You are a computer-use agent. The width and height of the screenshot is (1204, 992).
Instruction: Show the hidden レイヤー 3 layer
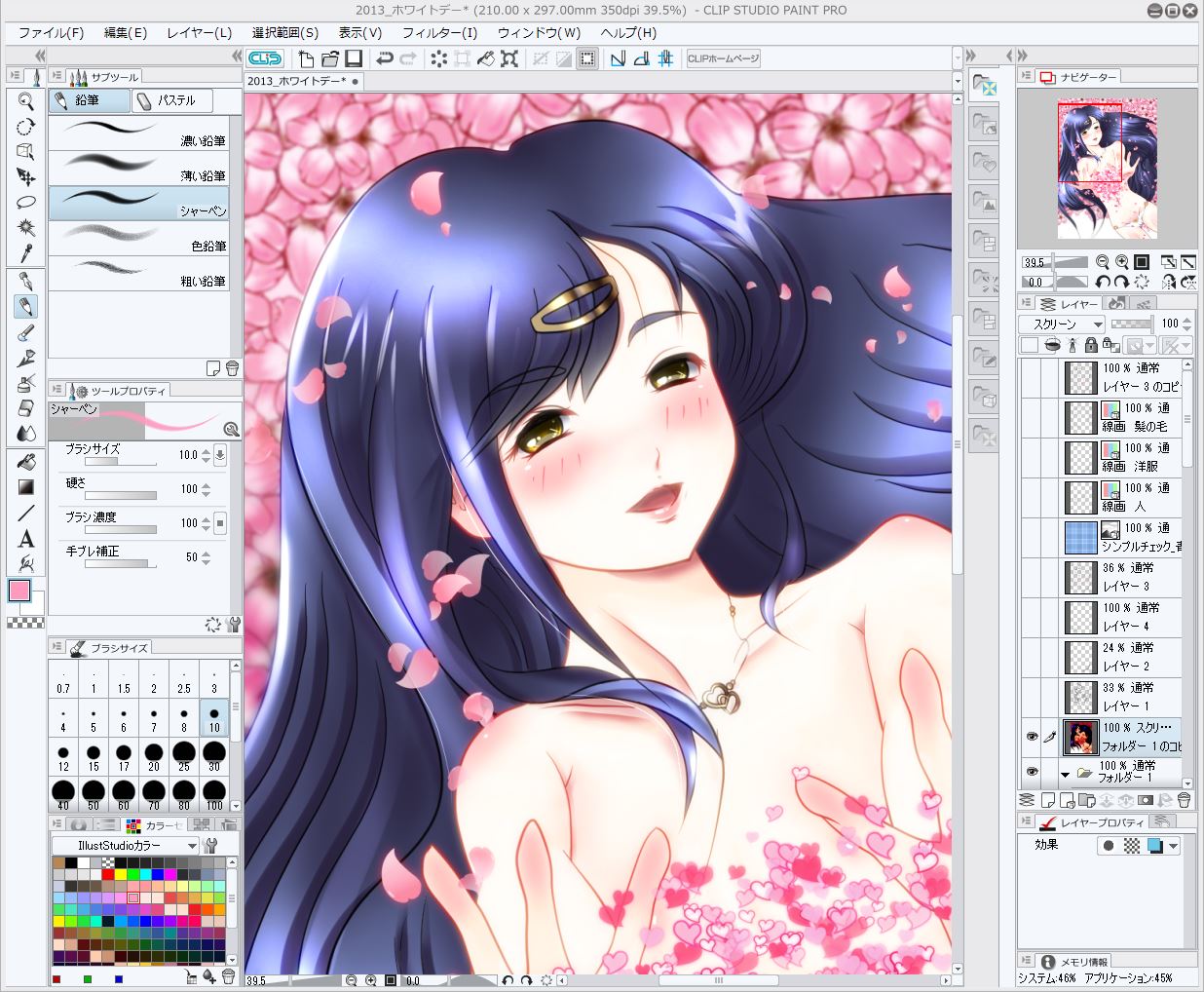(x=1032, y=577)
